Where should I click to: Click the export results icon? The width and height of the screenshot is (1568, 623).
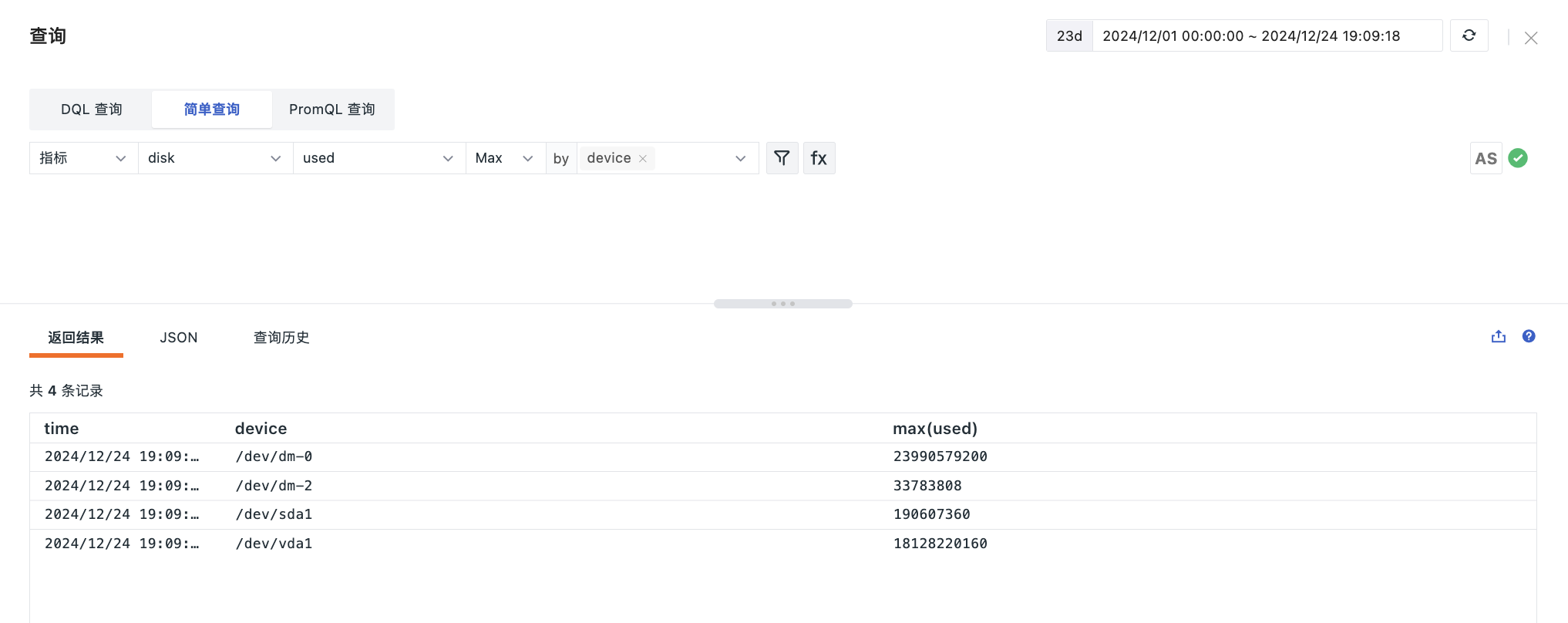(1498, 336)
